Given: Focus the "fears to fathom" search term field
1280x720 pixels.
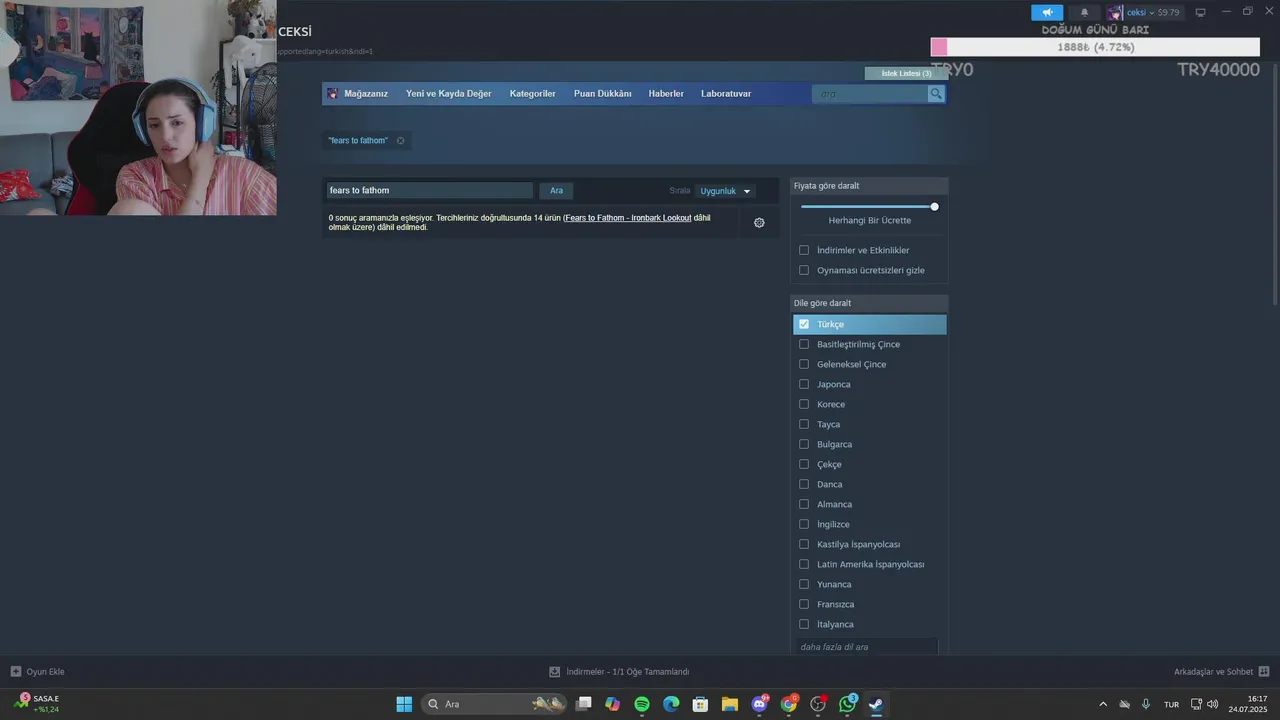Looking at the screenshot, I should (430, 191).
